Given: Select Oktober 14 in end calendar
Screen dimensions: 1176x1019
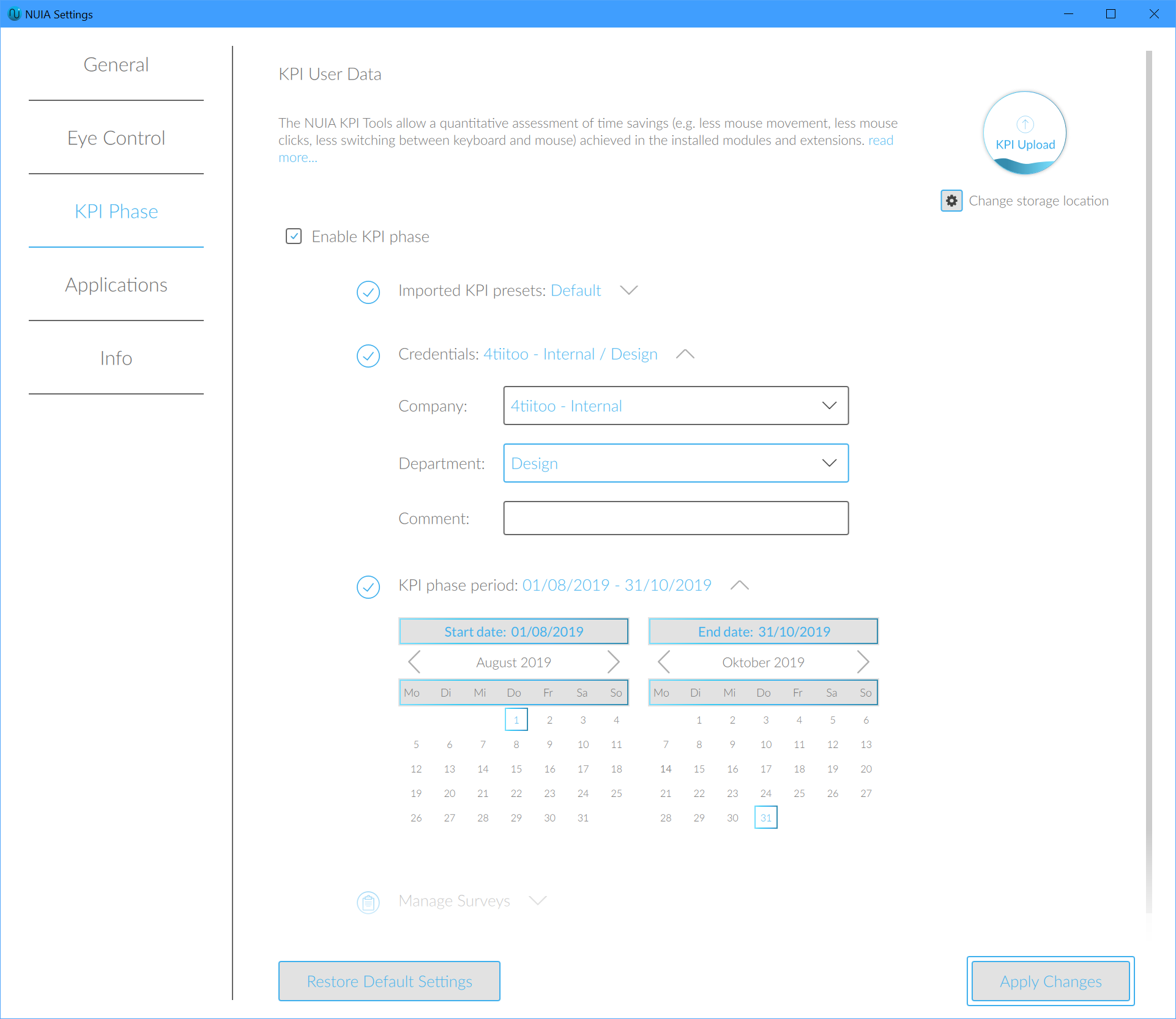Looking at the screenshot, I should pos(666,769).
